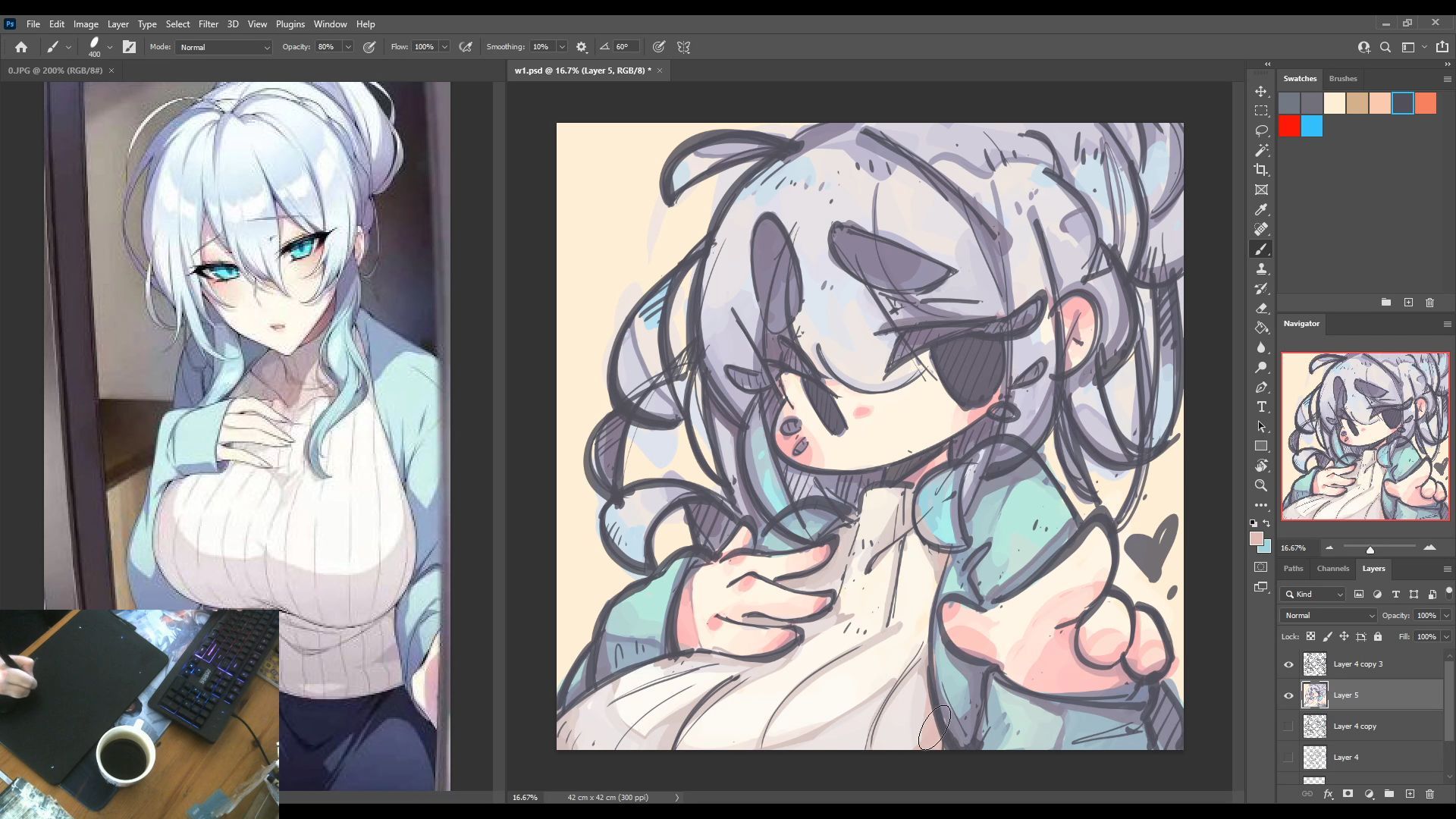This screenshot has width=1456, height=819.
Task: Select the Path Selection tool
Action: 1261,426
